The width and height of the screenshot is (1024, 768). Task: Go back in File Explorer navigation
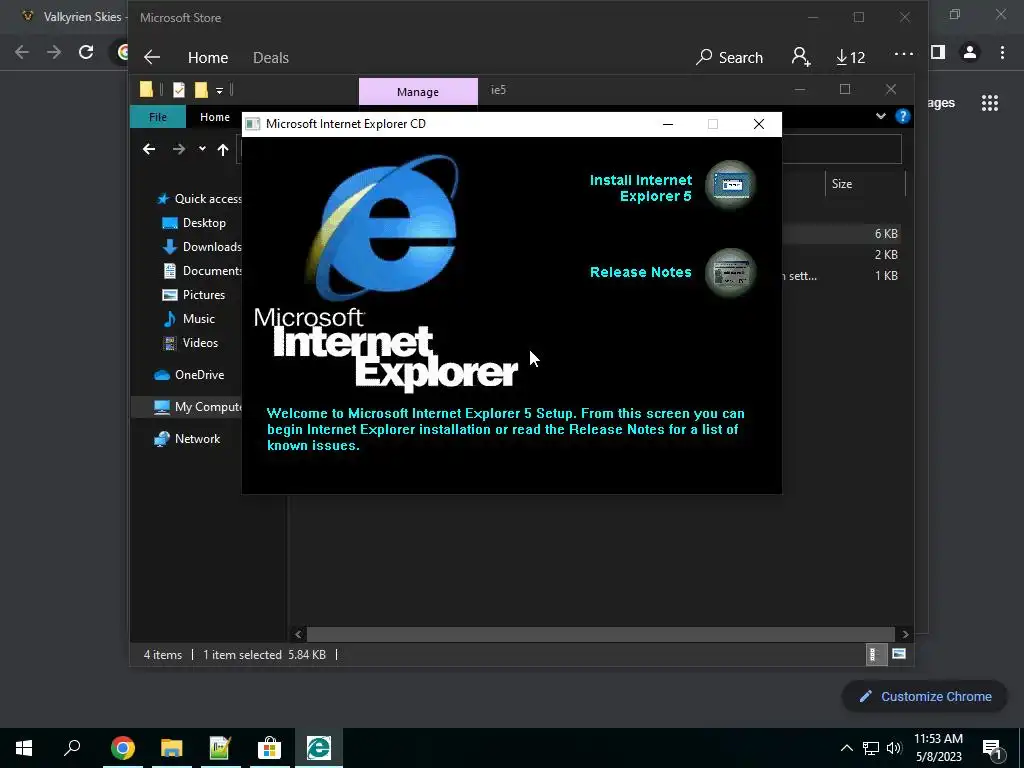pyautogui.click(x=150, y=150)
